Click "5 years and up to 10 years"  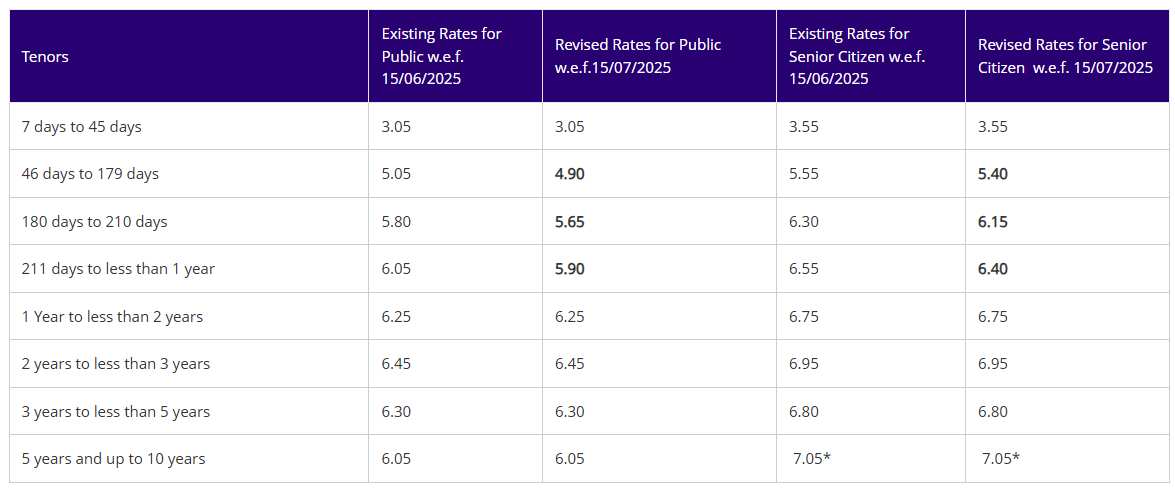[113, 459]
